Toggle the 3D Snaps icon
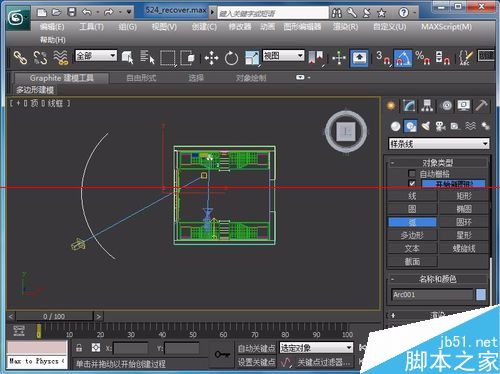The width and height of the screenshot is (500, 374). tap(383, 58)
